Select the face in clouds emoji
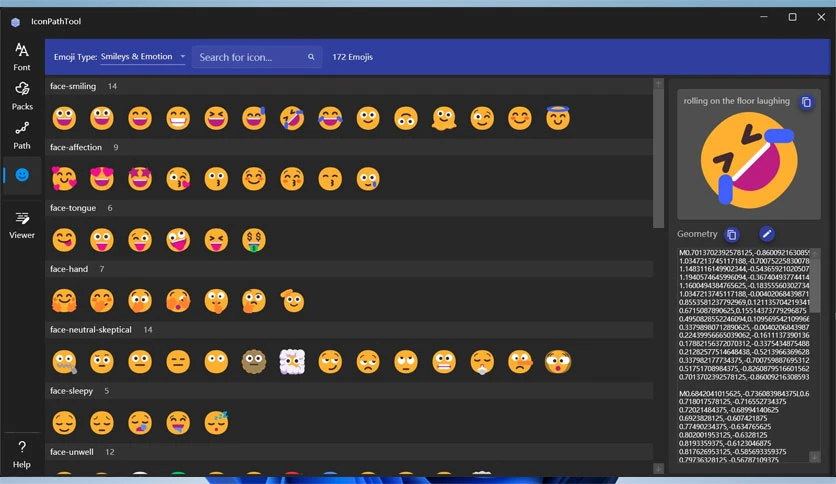This screenshot has width=836, height=484. pos(292,361)
